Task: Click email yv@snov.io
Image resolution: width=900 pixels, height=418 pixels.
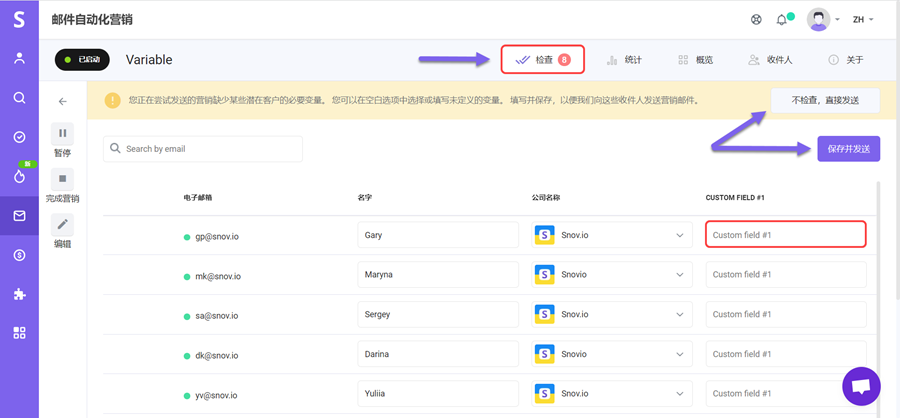Action: click(216, 395)
